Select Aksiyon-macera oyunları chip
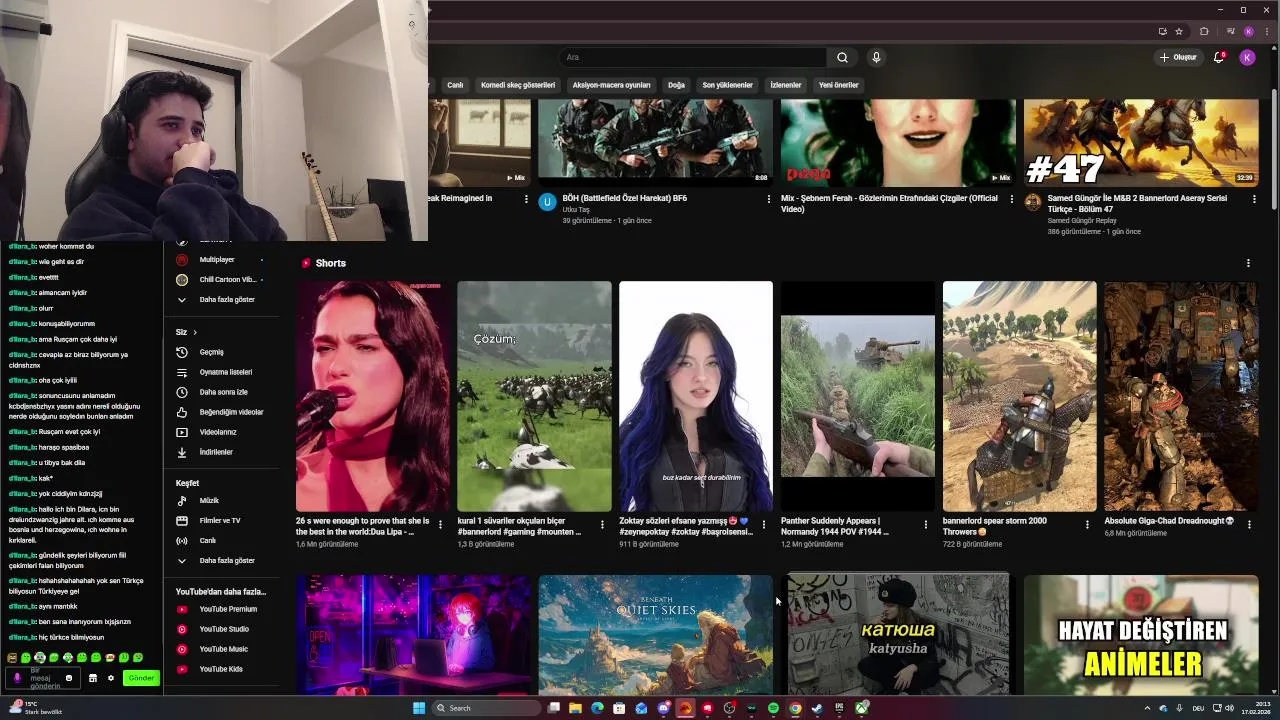This screenshot has width=1280, height=720. pyautogui.click(x=611, y=85)
